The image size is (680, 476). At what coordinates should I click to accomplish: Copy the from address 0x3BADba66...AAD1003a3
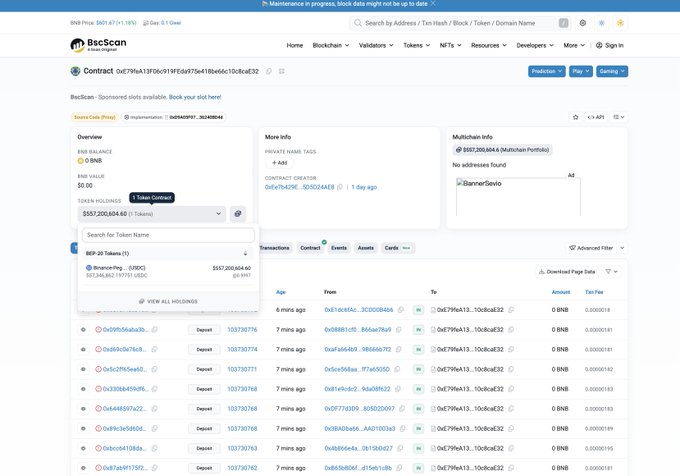tap(403, 428)
